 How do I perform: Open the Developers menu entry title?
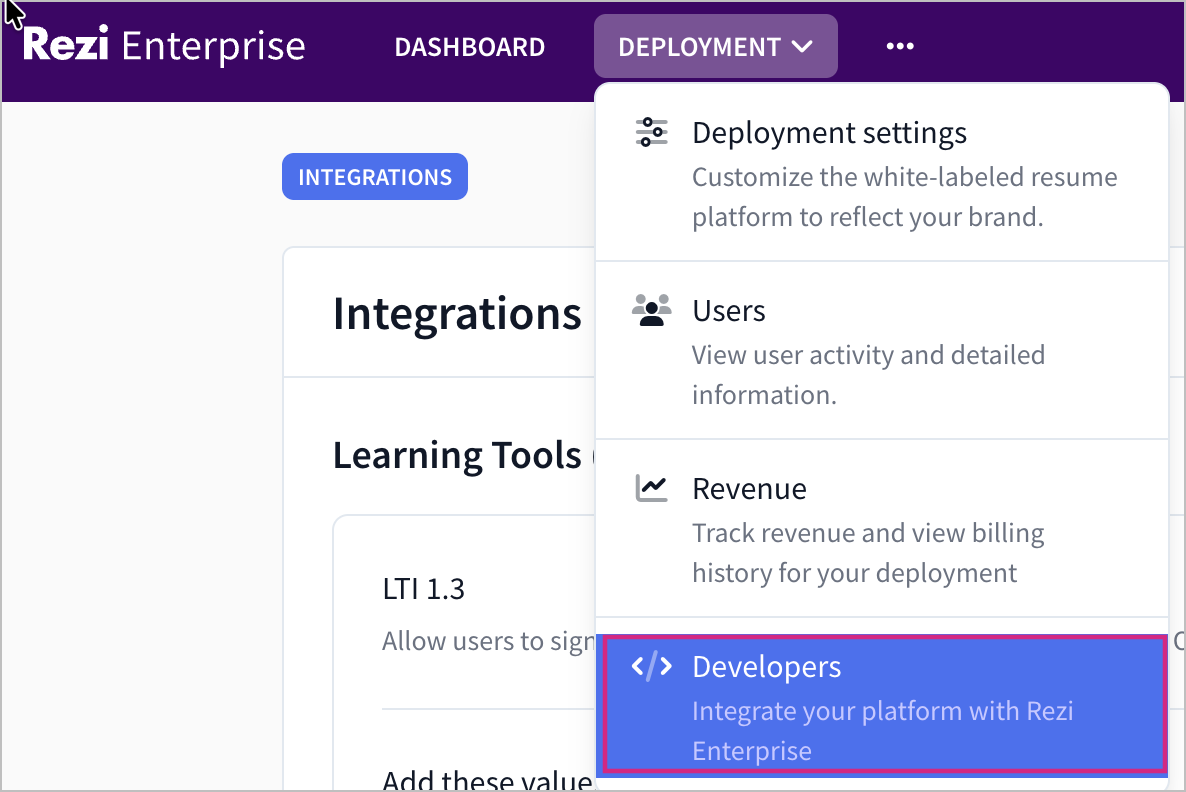point(766,667)
